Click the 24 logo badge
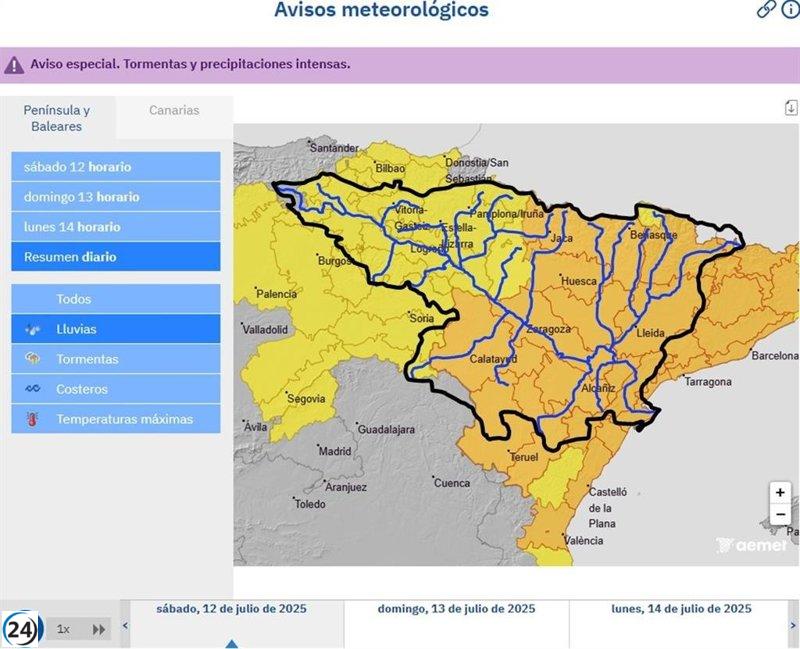The image size is (800, 649). coord(21,629)
